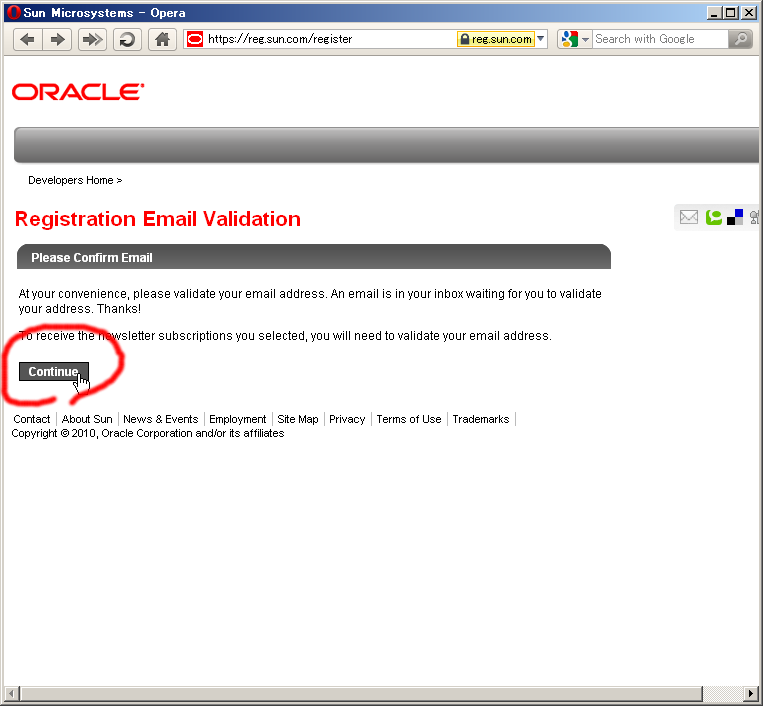763x706 pixels.
Task: Click the email envelope share icon
Action: click(x=689, y=217)
